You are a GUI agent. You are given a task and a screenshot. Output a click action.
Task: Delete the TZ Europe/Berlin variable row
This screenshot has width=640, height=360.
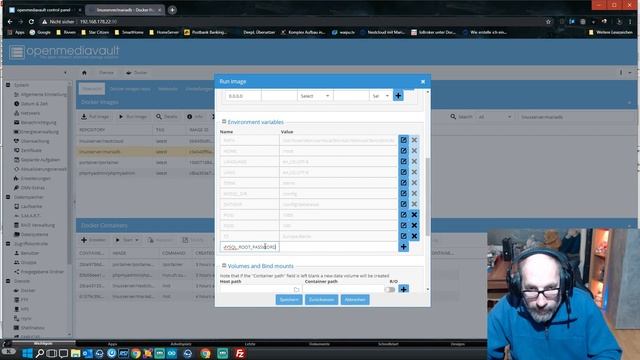point(414,236)
